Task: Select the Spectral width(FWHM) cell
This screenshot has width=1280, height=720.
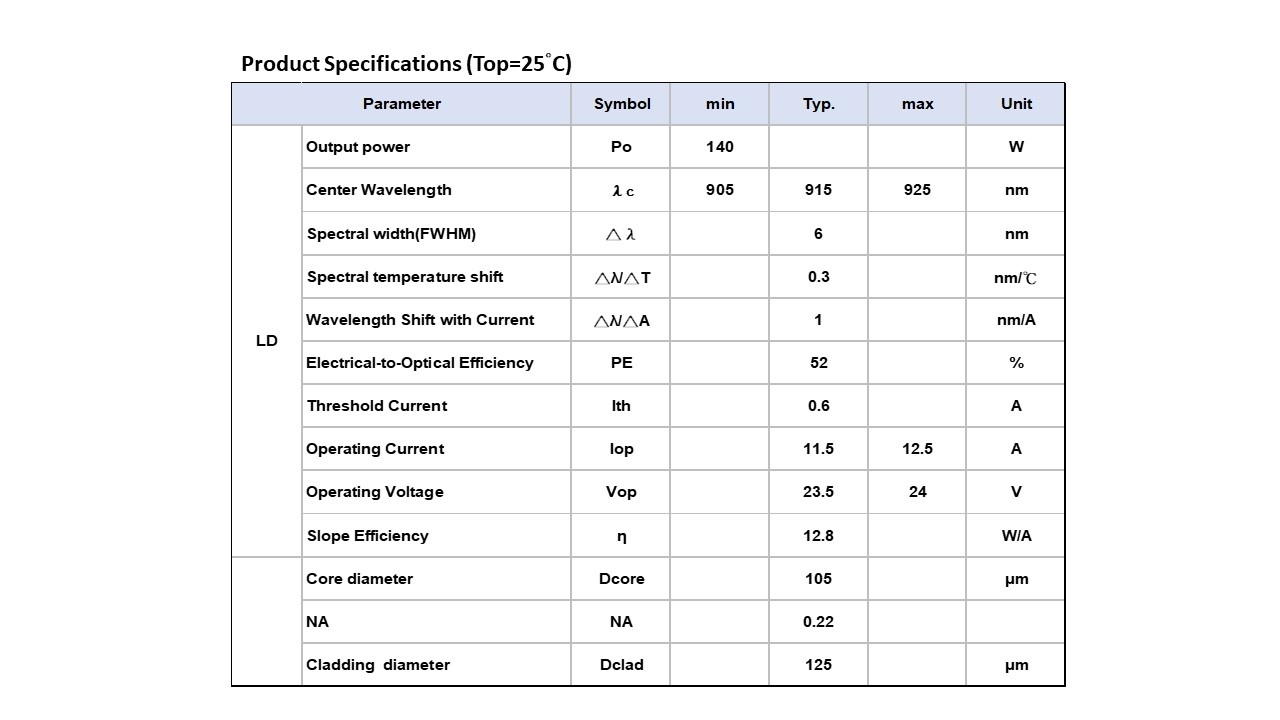Action: (x=391, y=234)
